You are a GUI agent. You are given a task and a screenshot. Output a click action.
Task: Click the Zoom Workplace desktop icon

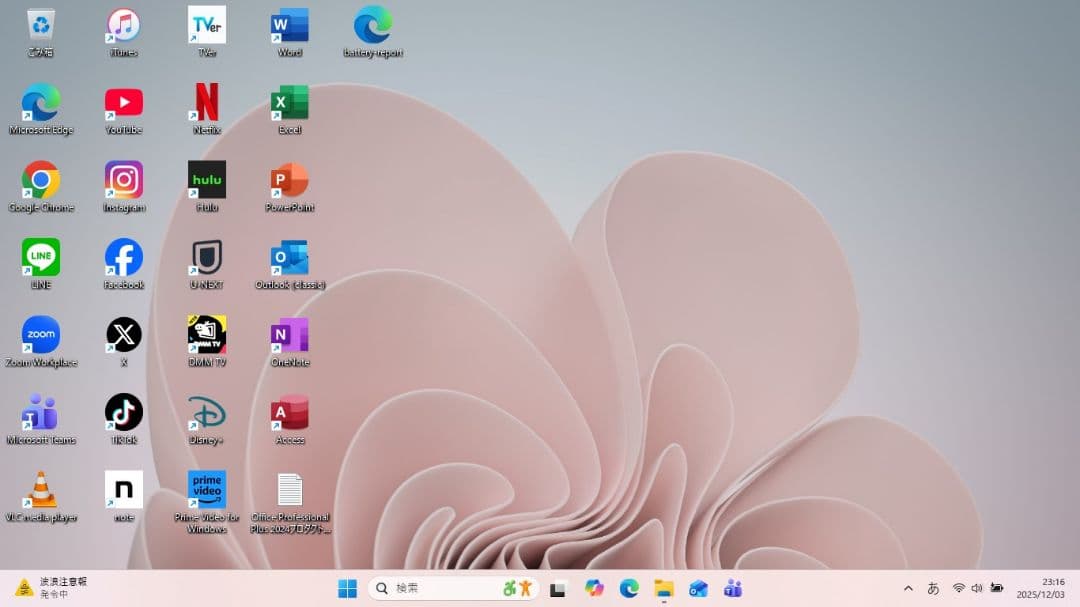point(41,335)
